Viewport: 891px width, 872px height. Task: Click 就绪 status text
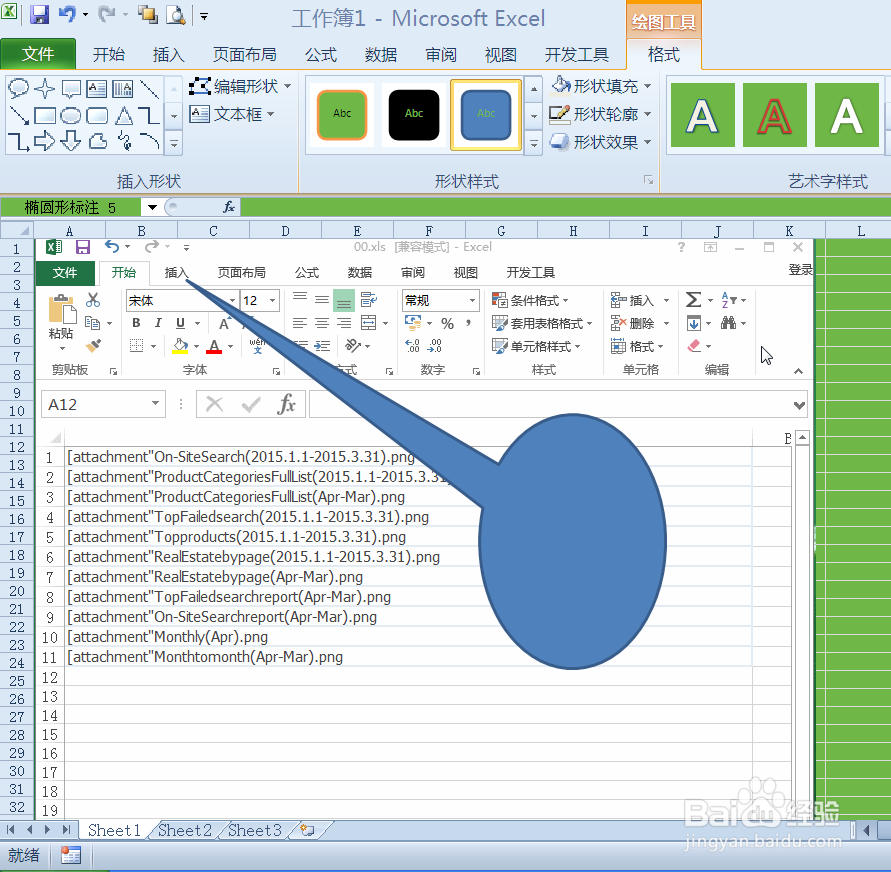[x=24, y=855]
